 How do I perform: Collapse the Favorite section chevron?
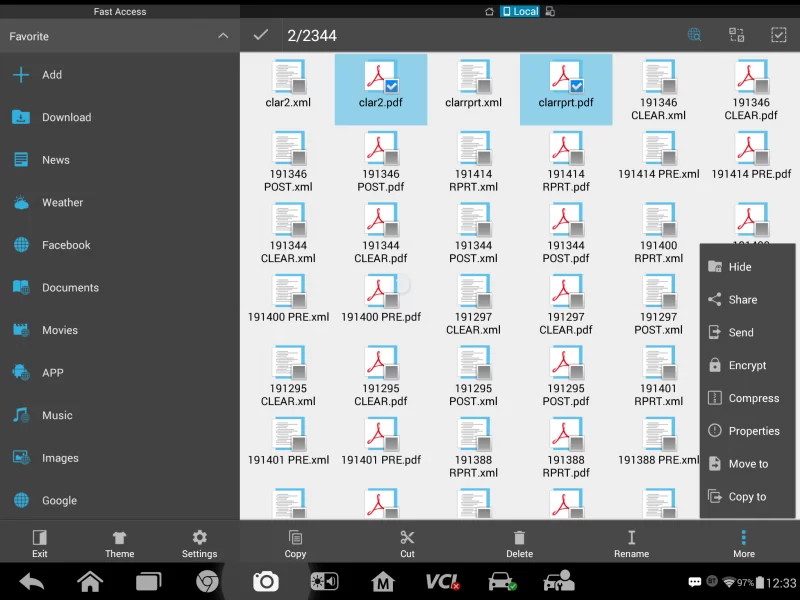(222, 36)
